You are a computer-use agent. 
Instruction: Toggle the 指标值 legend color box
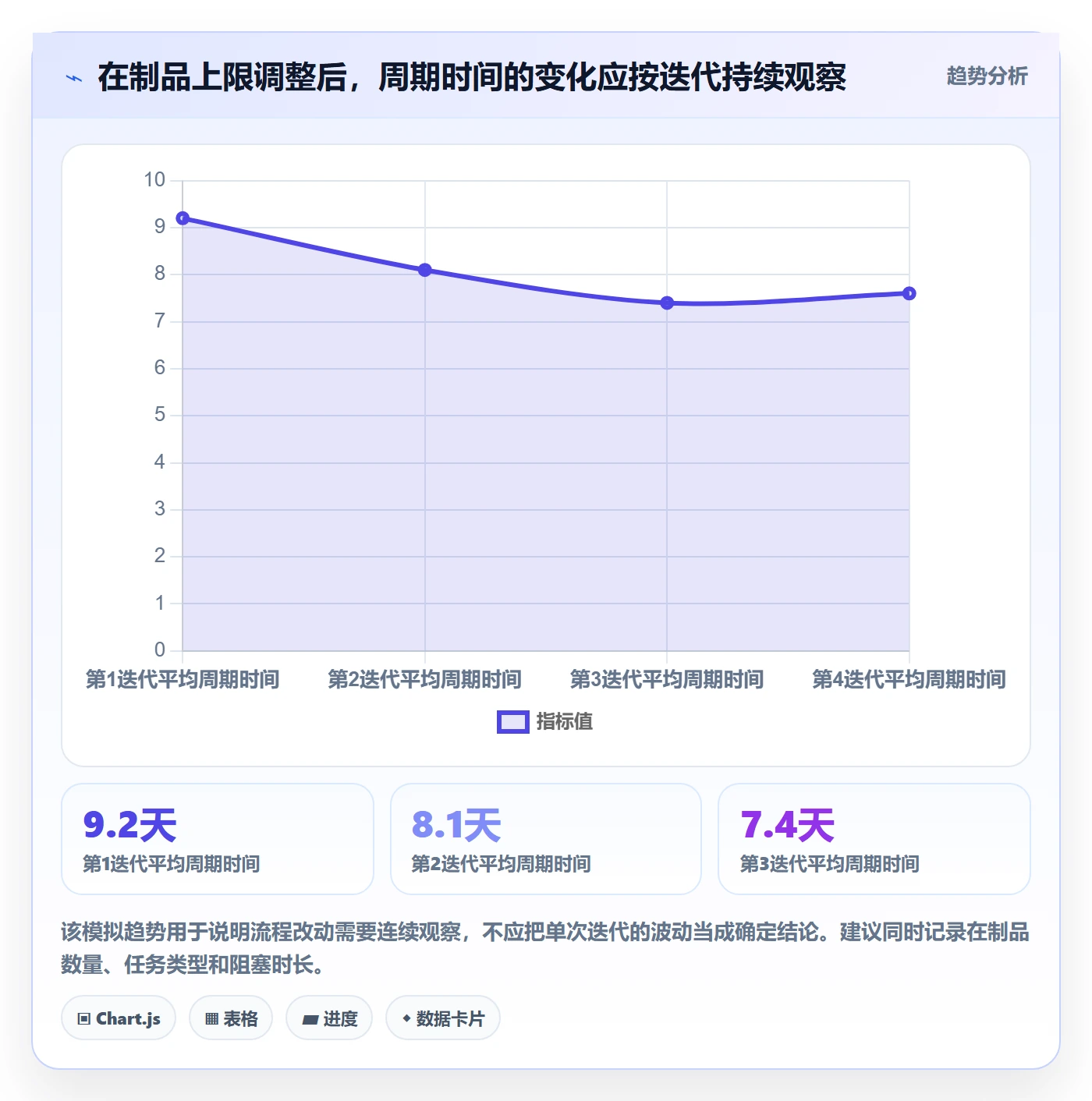tap(513, 722)
